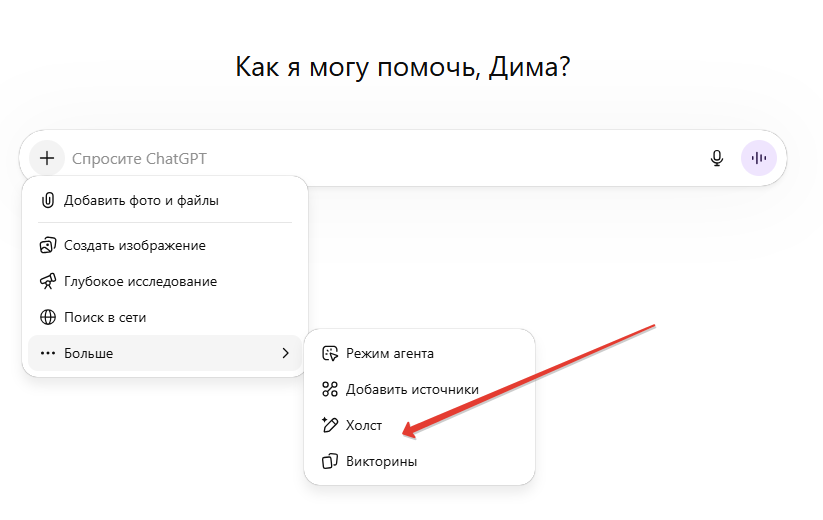This screenshot has width=823, height=520.
Task: Click the cards icon beside Викторины
Action: tap(330, 461)
